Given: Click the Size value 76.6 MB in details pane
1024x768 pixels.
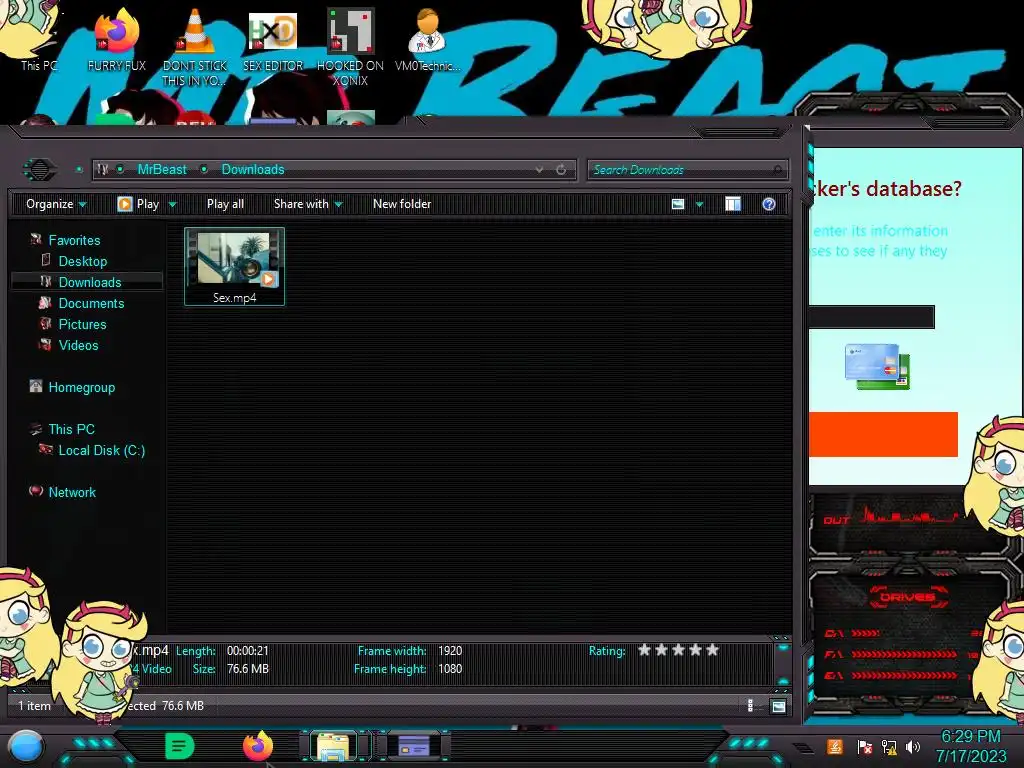Looking at the screenshot, I should pyautogui.click(x=248, y=669).
